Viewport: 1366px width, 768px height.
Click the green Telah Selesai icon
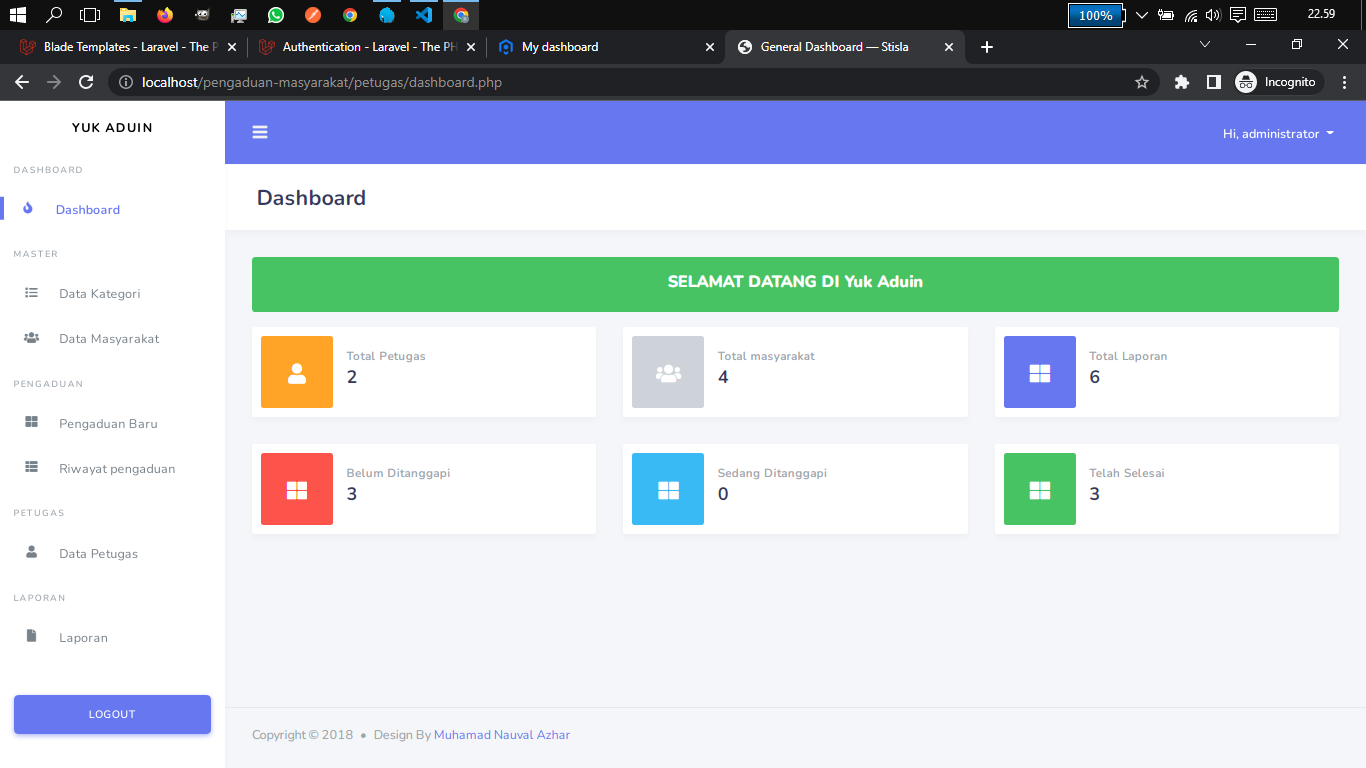[1039, 489]
